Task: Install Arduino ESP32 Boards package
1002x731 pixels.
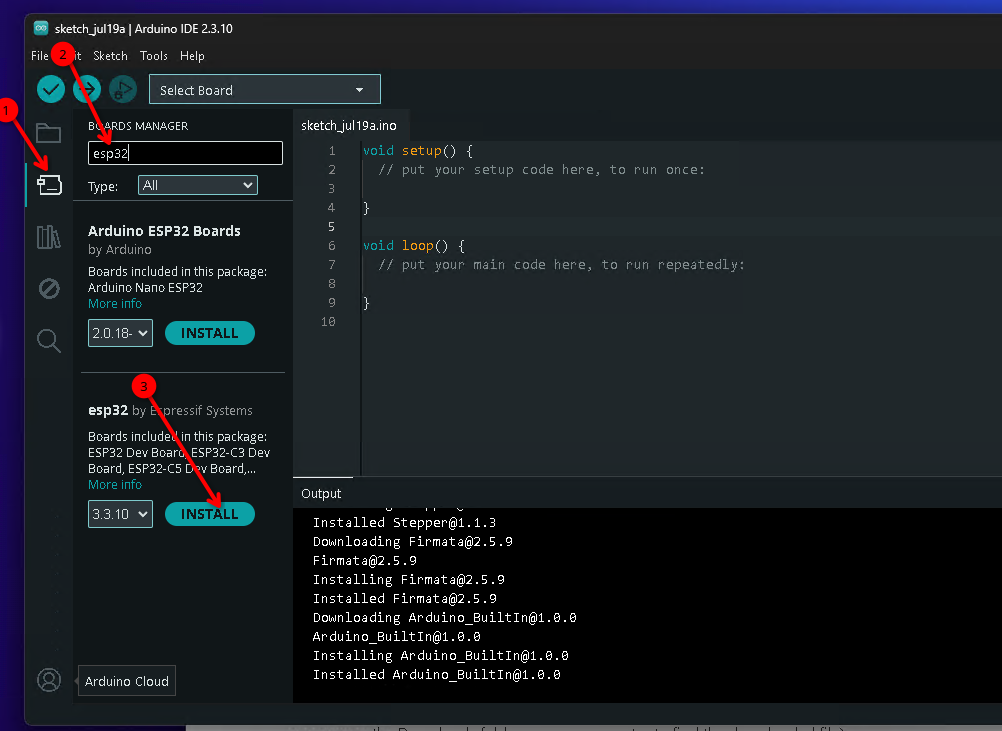Action: pyautogui.click(x=210, y=333)
